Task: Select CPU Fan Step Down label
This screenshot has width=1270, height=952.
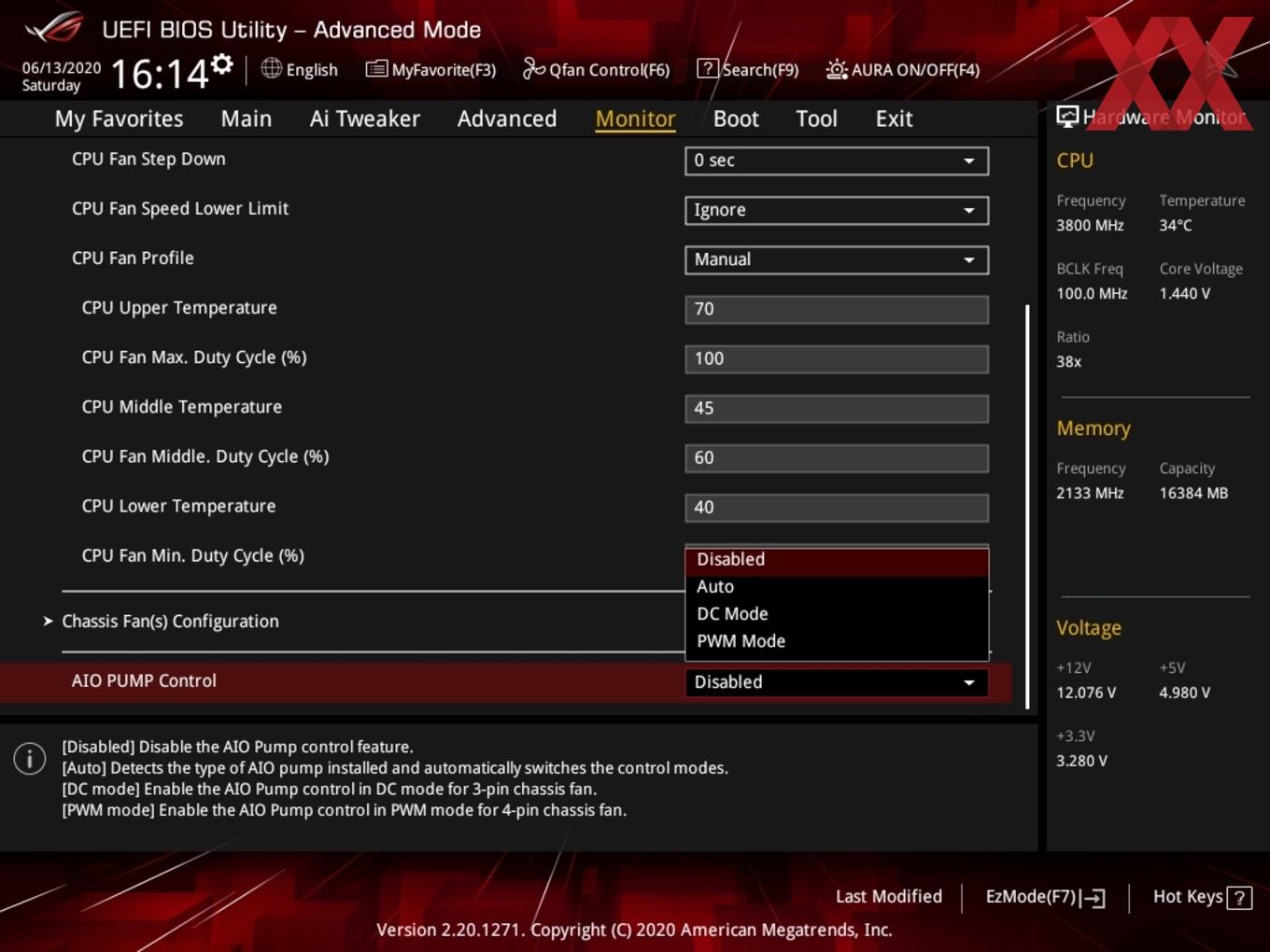Action: pyautogui.click(x=148, y=160)
